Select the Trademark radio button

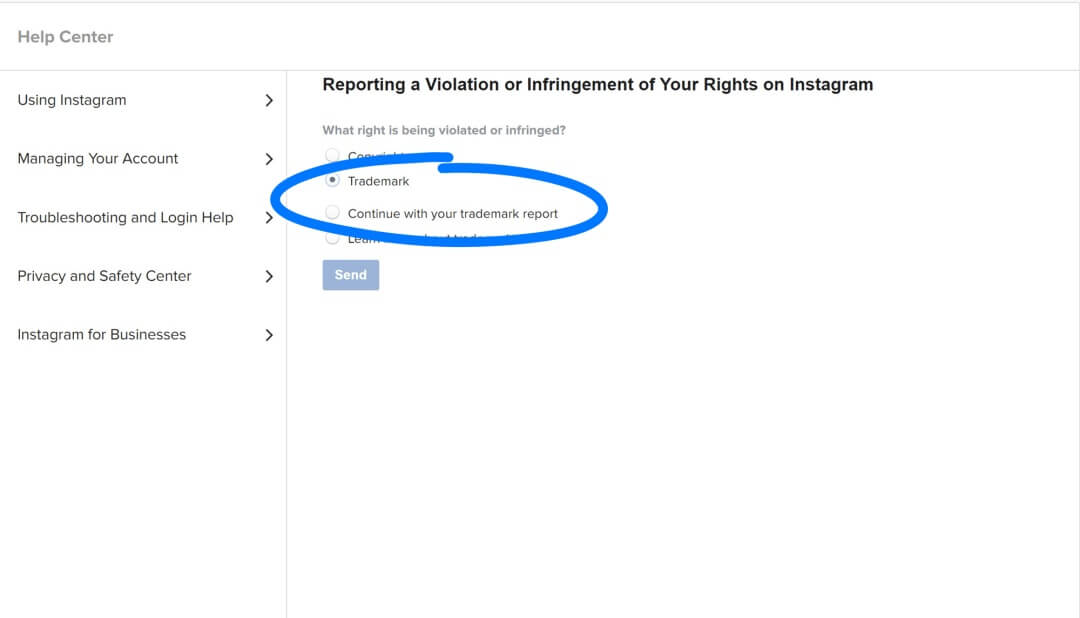tap(333, 181)
